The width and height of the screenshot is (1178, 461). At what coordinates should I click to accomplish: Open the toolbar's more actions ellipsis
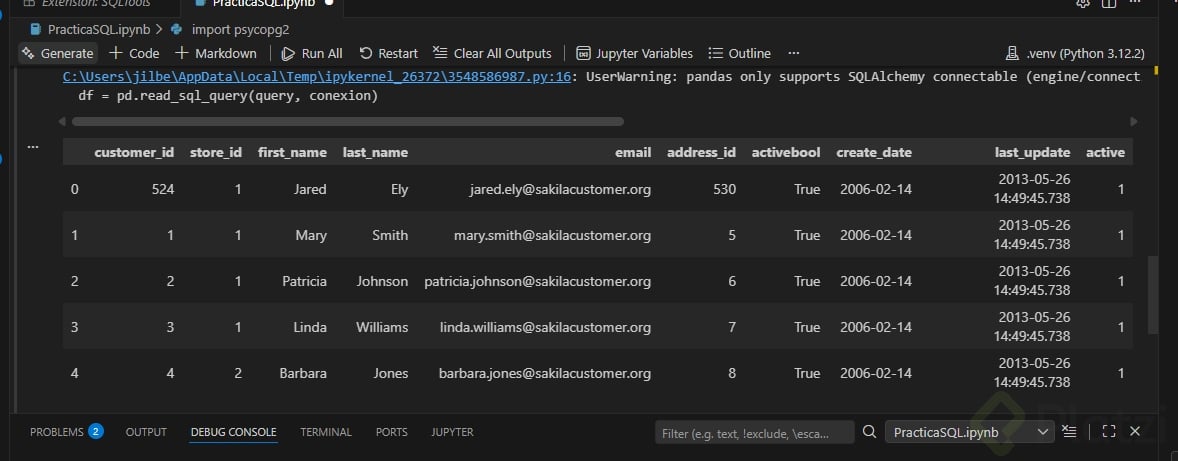[794, 53]
